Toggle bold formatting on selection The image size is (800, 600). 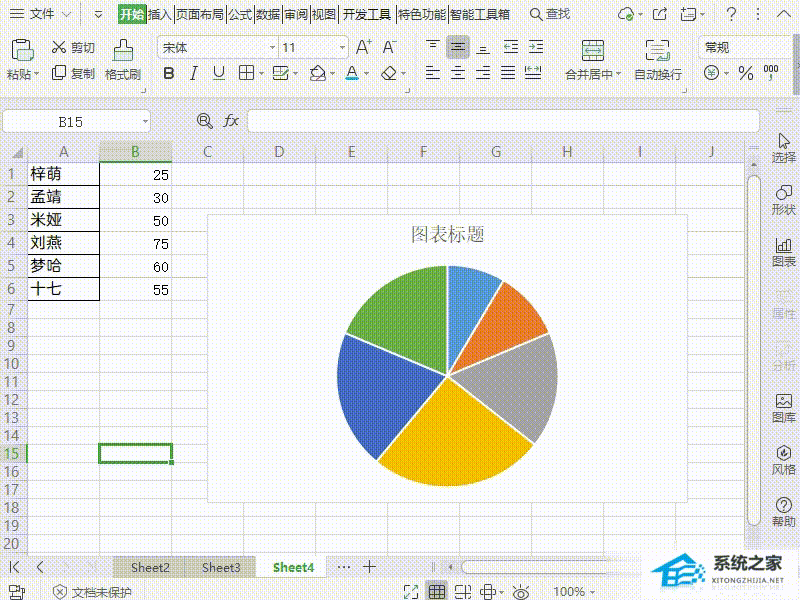pos(167,73)
